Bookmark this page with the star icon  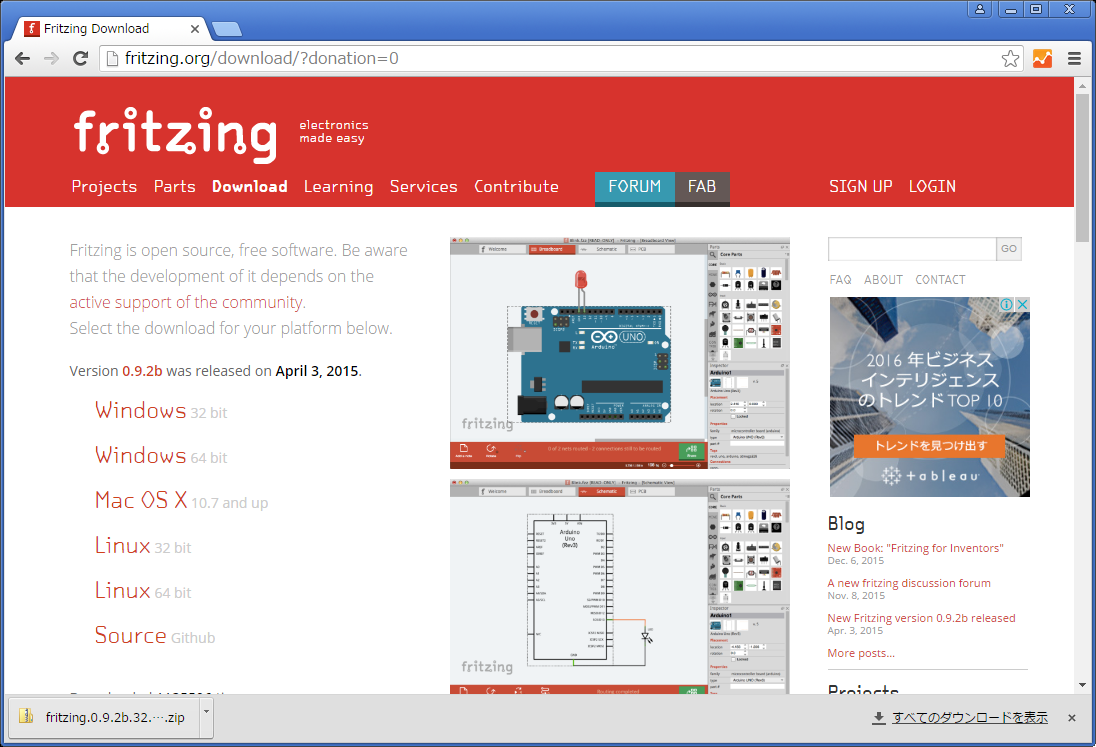pos(1010,59)
